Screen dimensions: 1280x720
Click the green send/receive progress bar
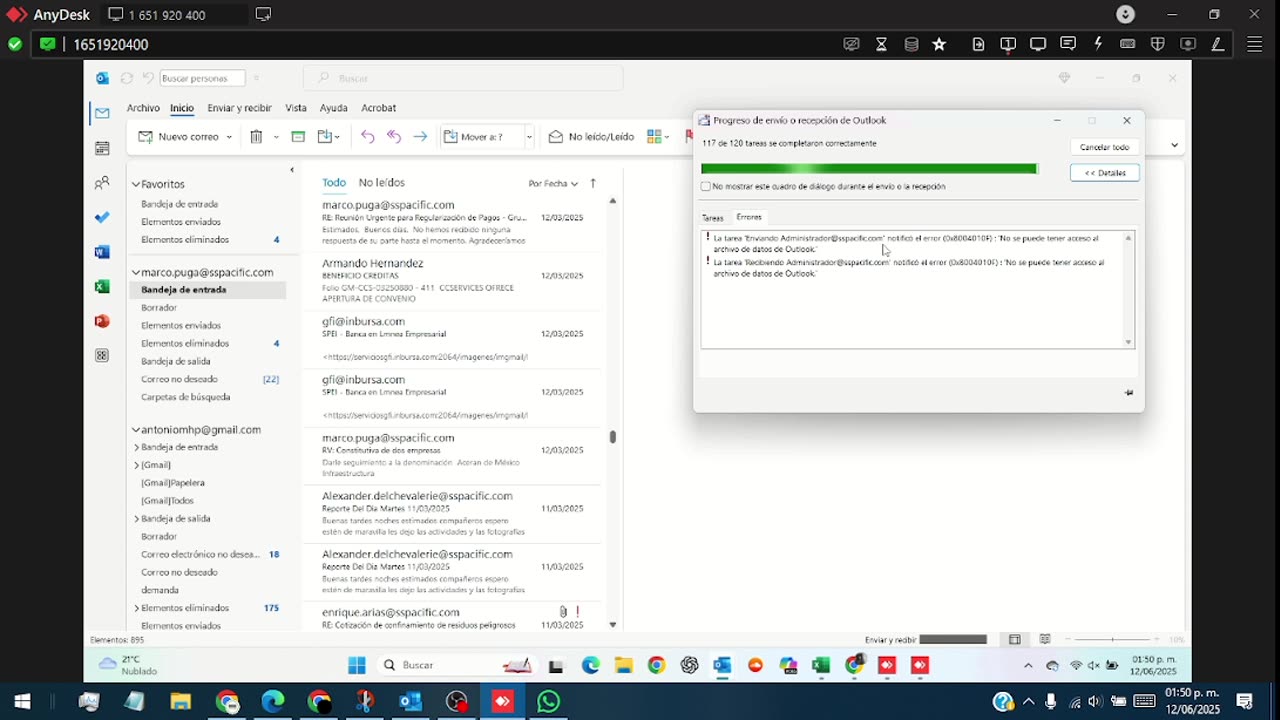point(869,169)
